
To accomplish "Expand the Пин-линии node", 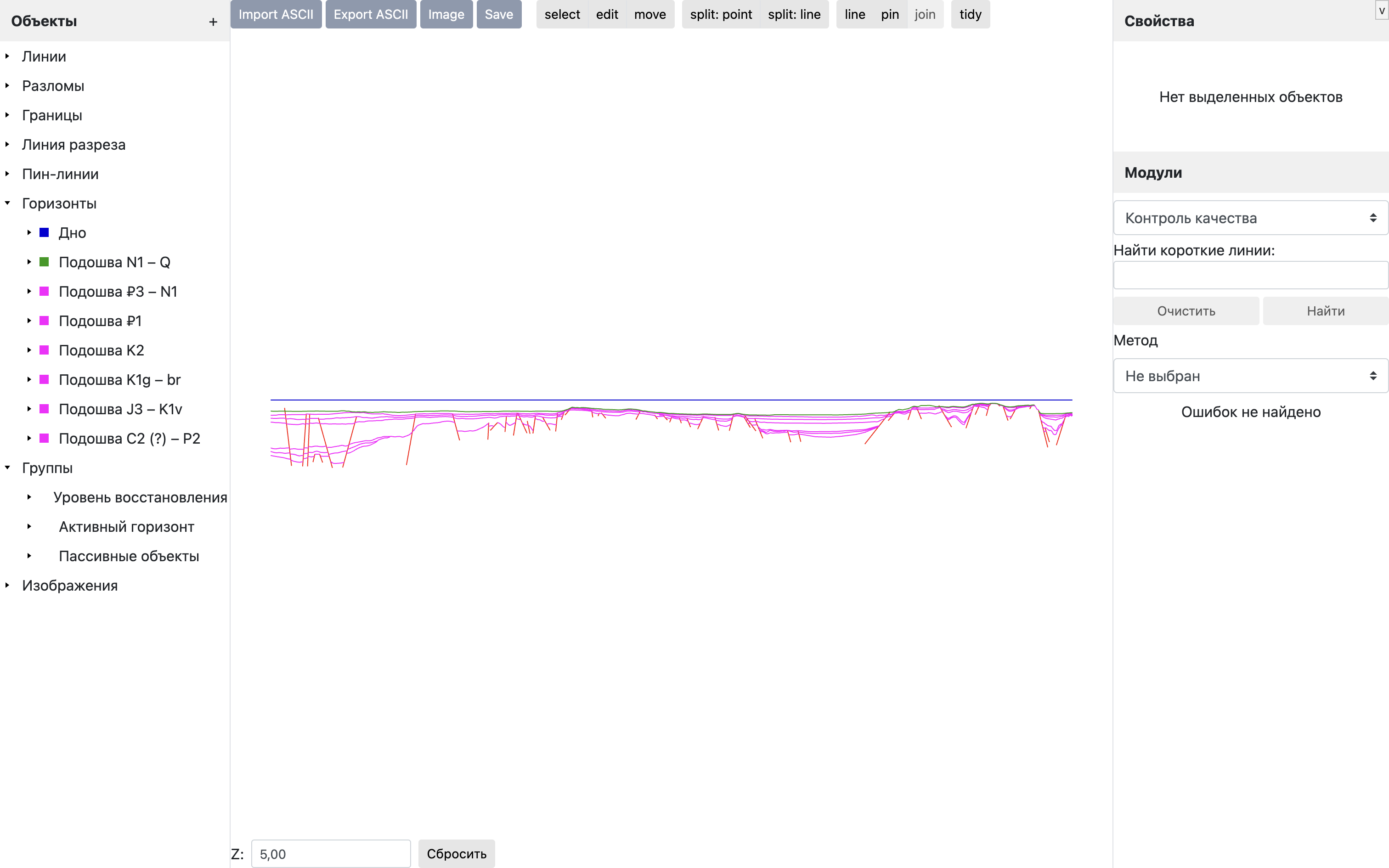I will coord(7,174).
